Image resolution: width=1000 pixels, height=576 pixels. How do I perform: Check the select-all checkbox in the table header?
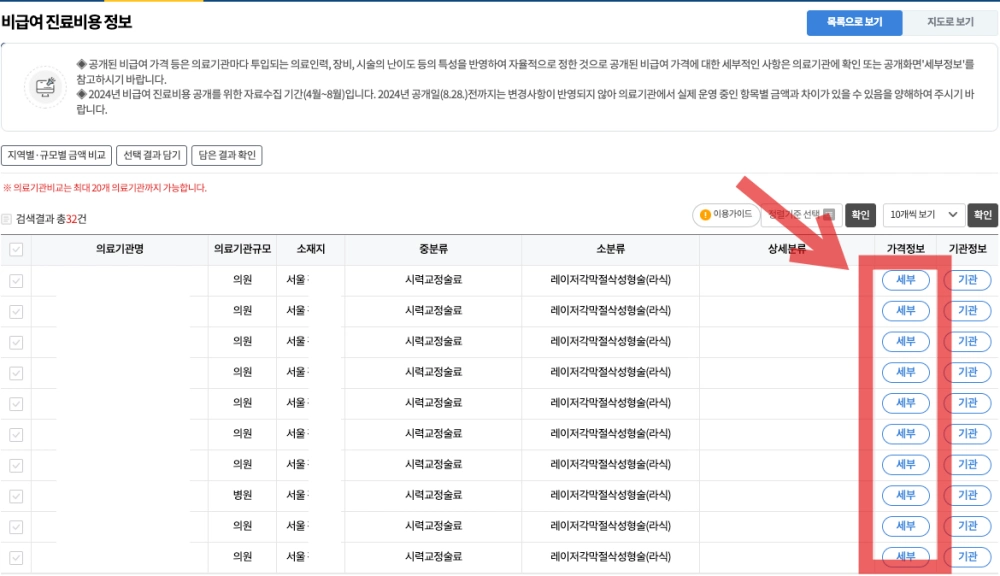click(x=14, y=249)
